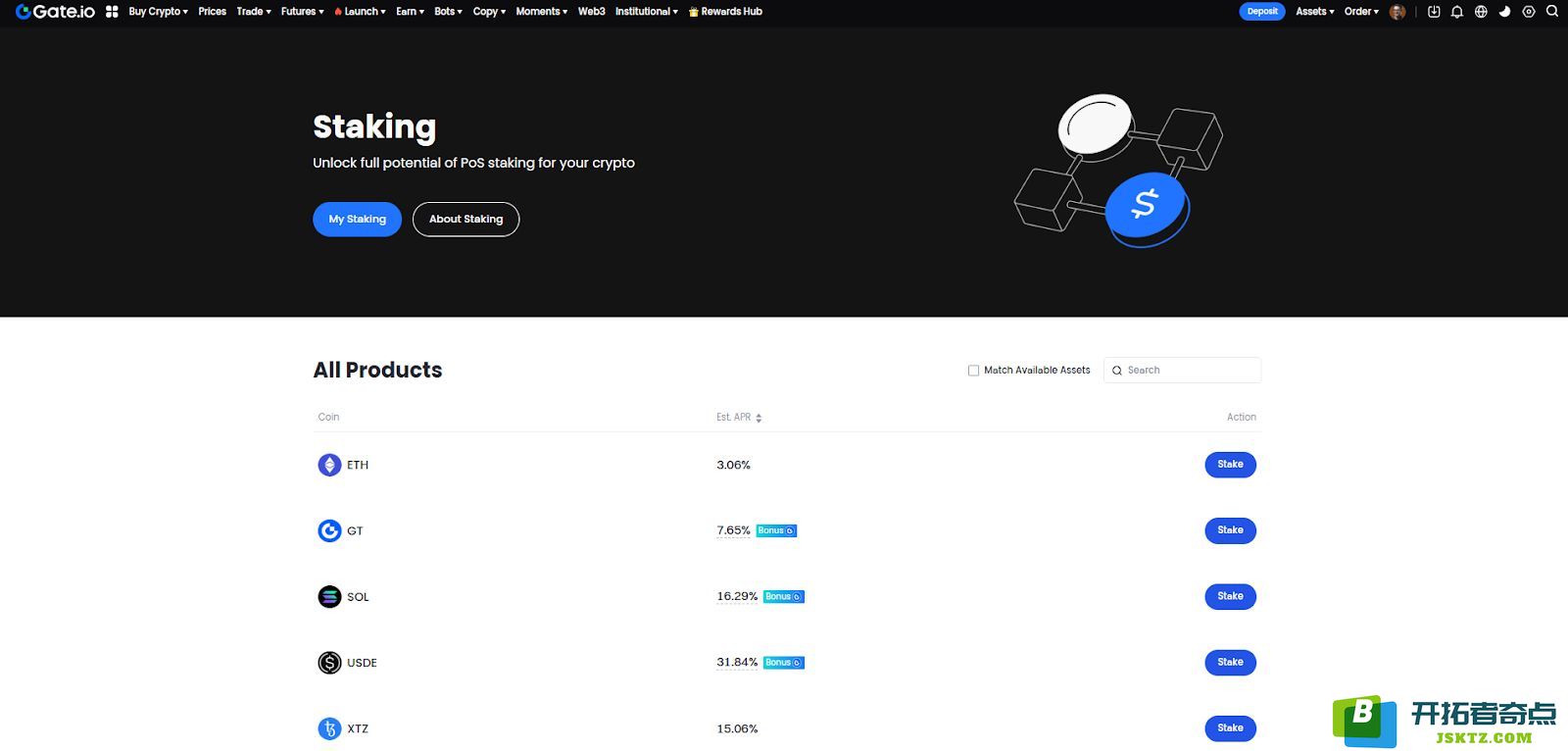Select the XTZ coin name
The width and height of the screenshot is (1568, 751).
click(x=358, y=728)
